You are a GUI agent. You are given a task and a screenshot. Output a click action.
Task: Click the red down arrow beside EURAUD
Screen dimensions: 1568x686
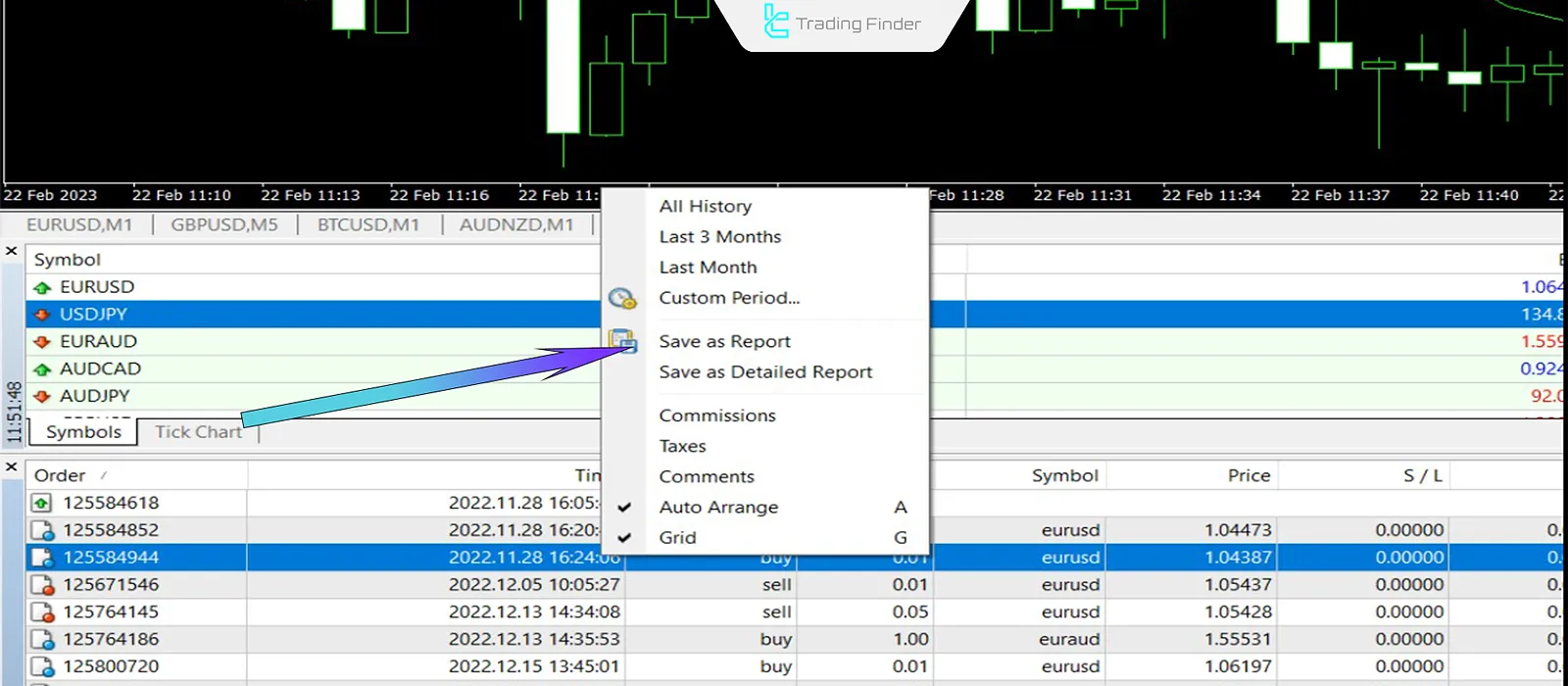(42, 342)
